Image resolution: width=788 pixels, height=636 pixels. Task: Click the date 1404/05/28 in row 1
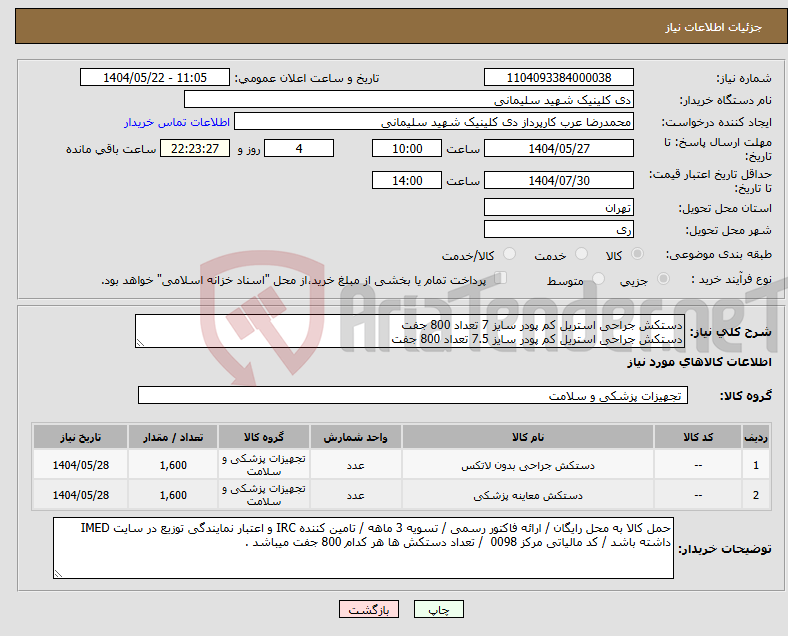pyautogui.click(x=80, y=465)
